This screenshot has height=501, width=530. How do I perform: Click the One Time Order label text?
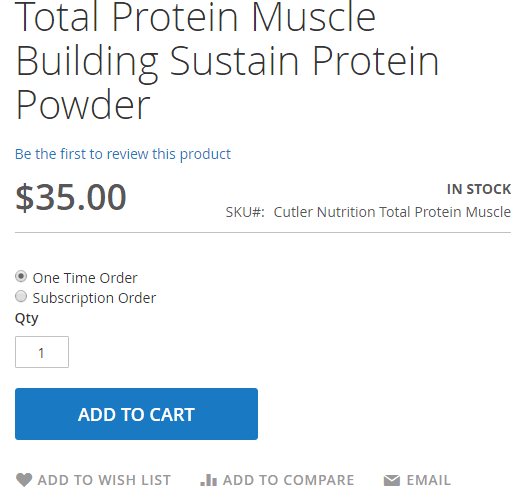coord(85,278)
